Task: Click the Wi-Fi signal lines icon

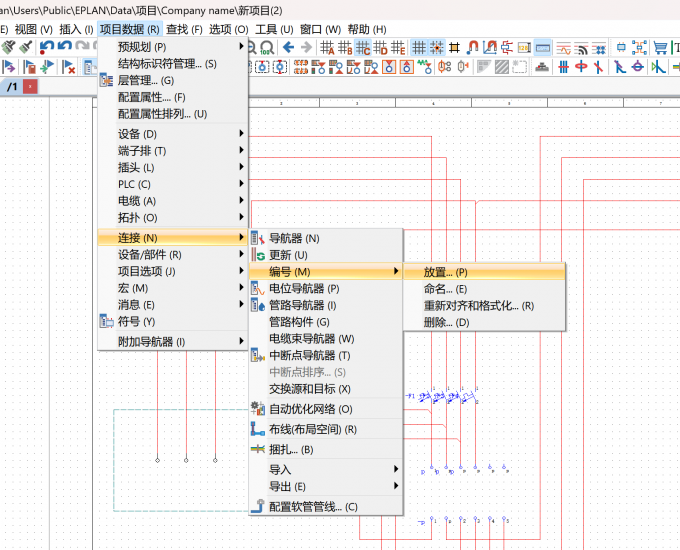Action: coord(581,49)
